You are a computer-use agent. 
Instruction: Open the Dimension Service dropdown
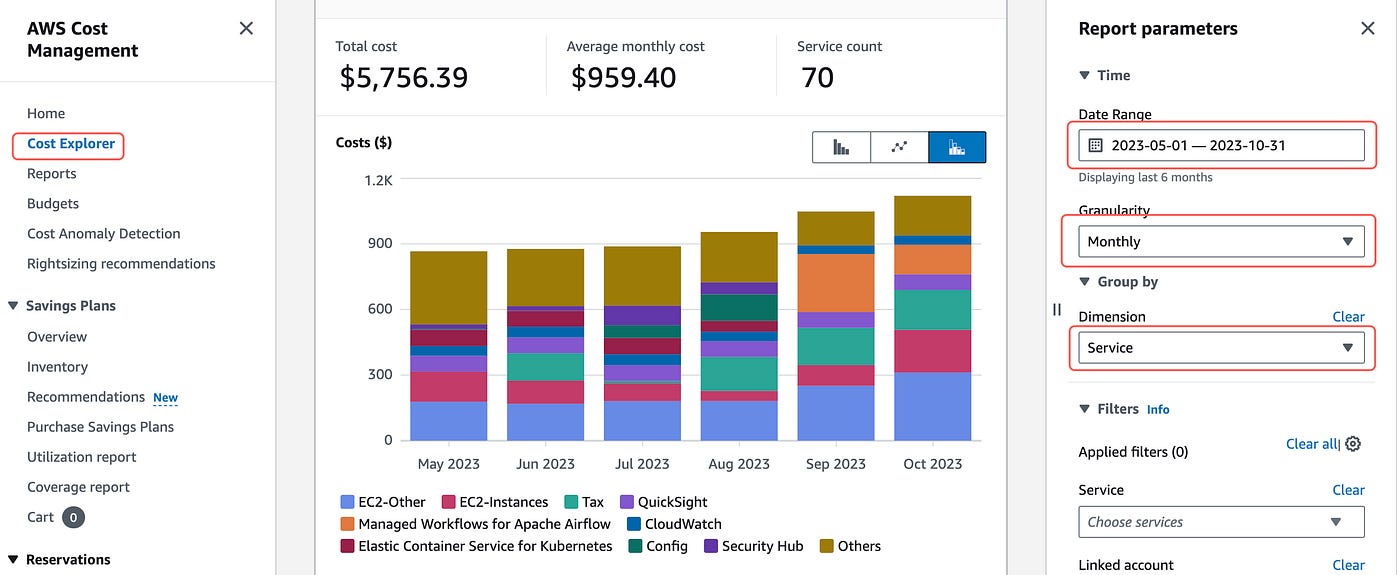tap(1221, 348)
